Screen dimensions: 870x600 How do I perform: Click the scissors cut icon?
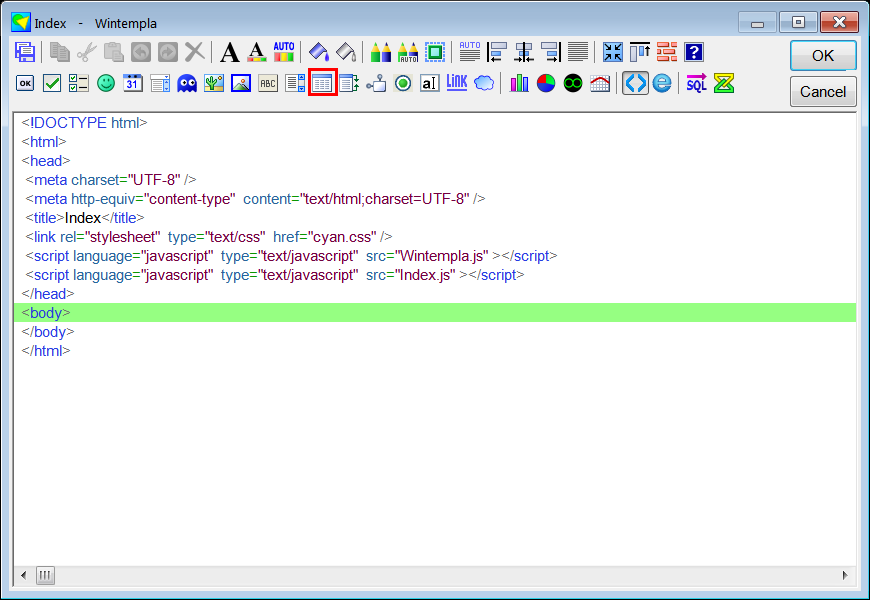point(87,52)
